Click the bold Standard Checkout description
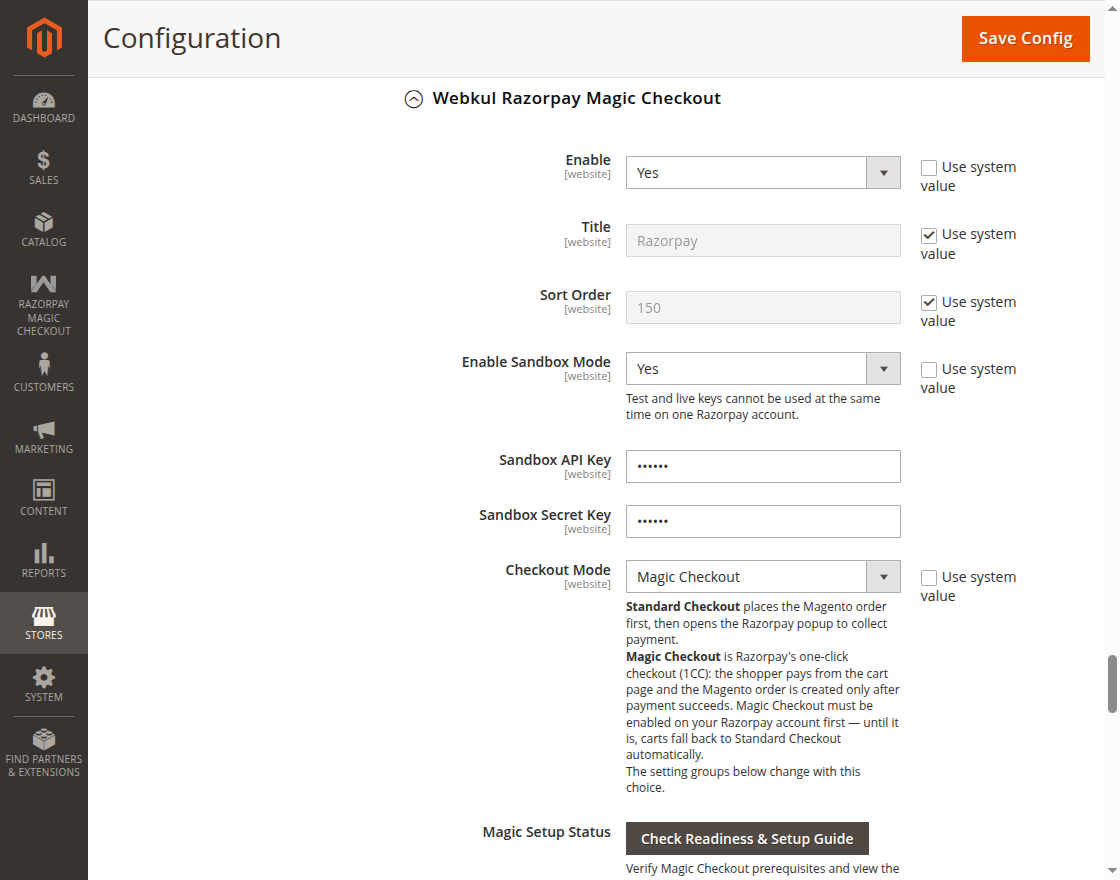This screenshot has width=1120, height=880. click(x=683, y=606)
